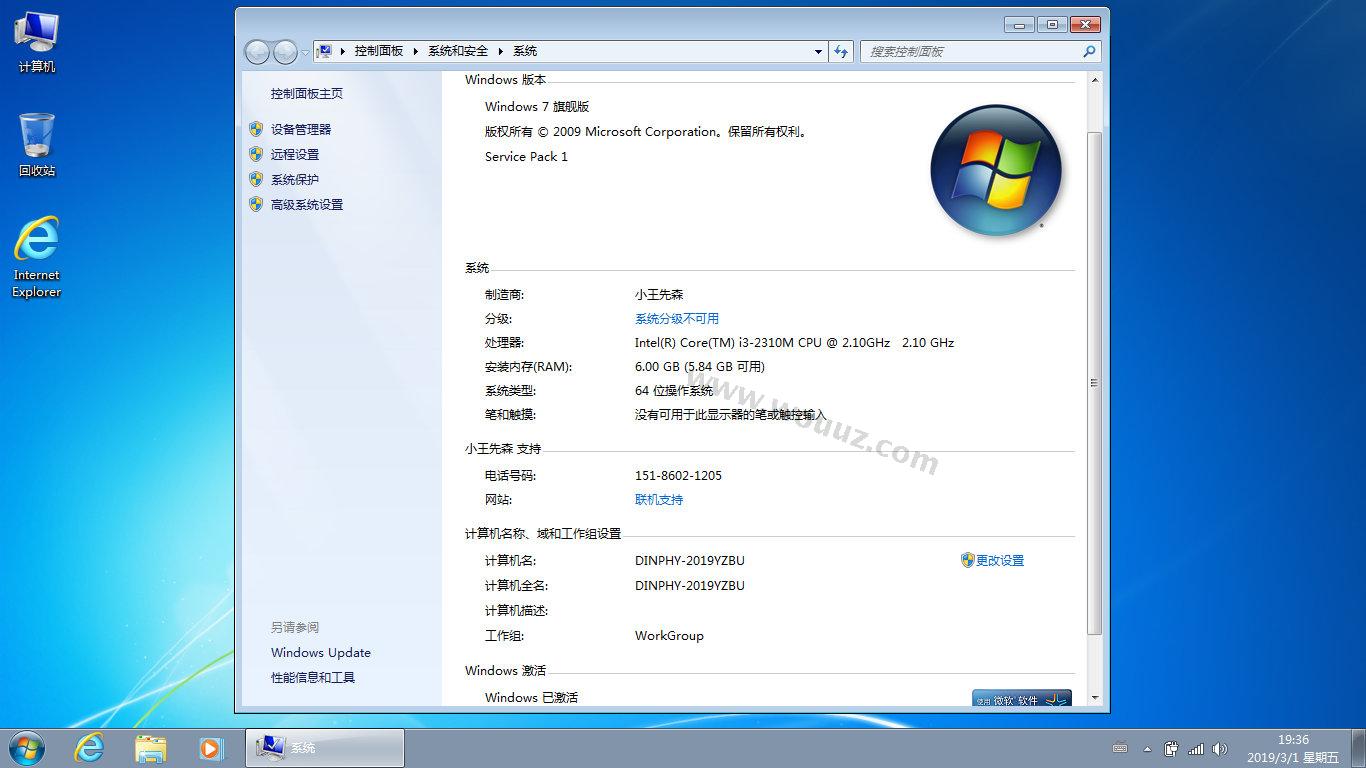Click the volume speaker tray icon

1220,748
